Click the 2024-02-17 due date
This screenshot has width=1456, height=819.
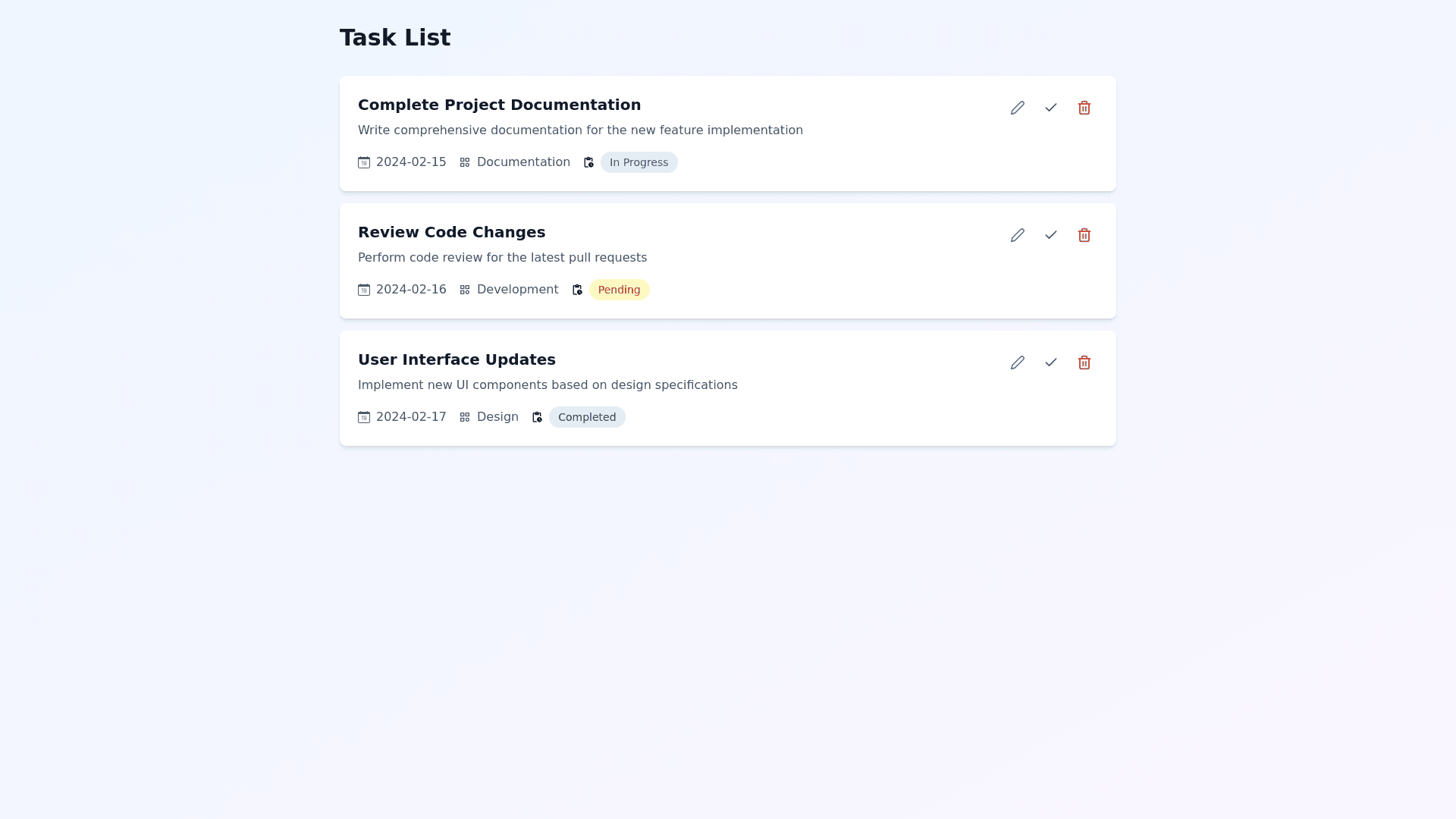click(x=411, y=417)
